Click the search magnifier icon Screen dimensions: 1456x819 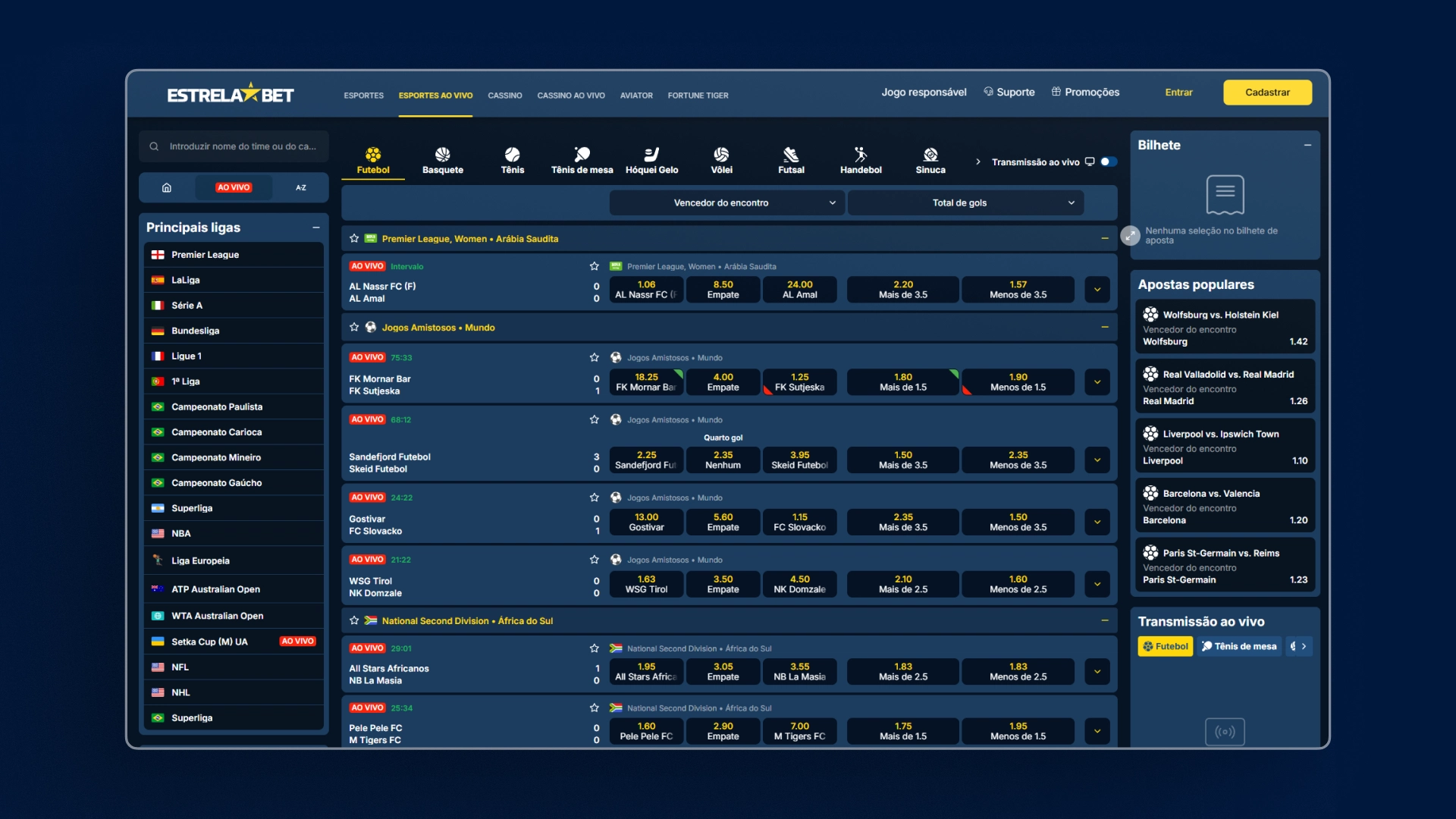[x=154, y=146]
